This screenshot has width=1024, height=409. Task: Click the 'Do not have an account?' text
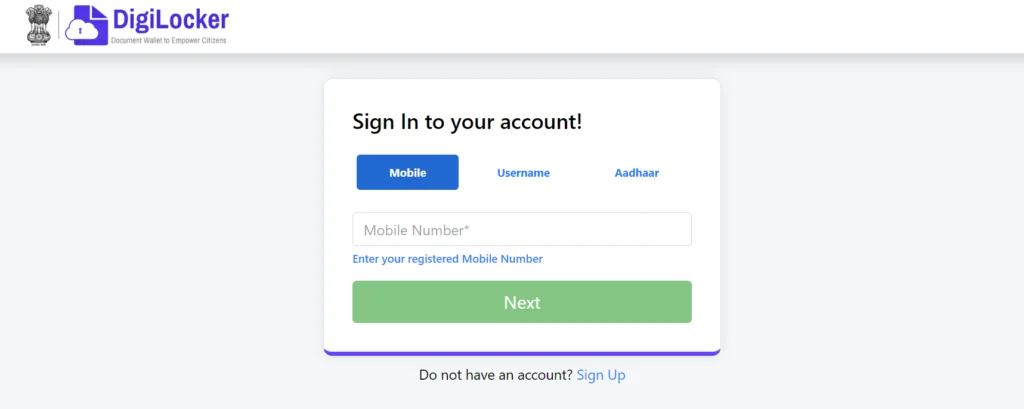pos(496,375)
